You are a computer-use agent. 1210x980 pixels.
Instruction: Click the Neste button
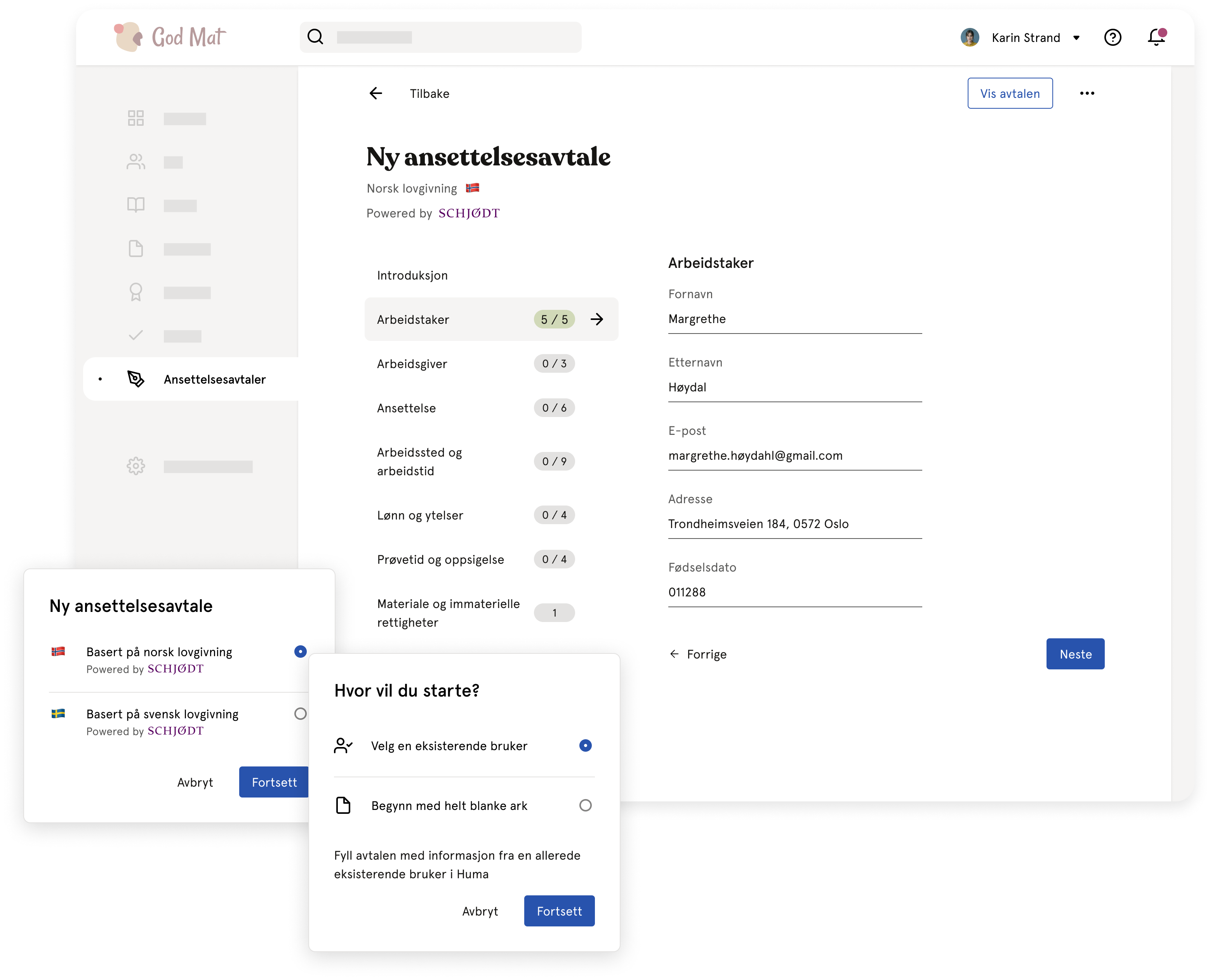tap(1075, 654)
